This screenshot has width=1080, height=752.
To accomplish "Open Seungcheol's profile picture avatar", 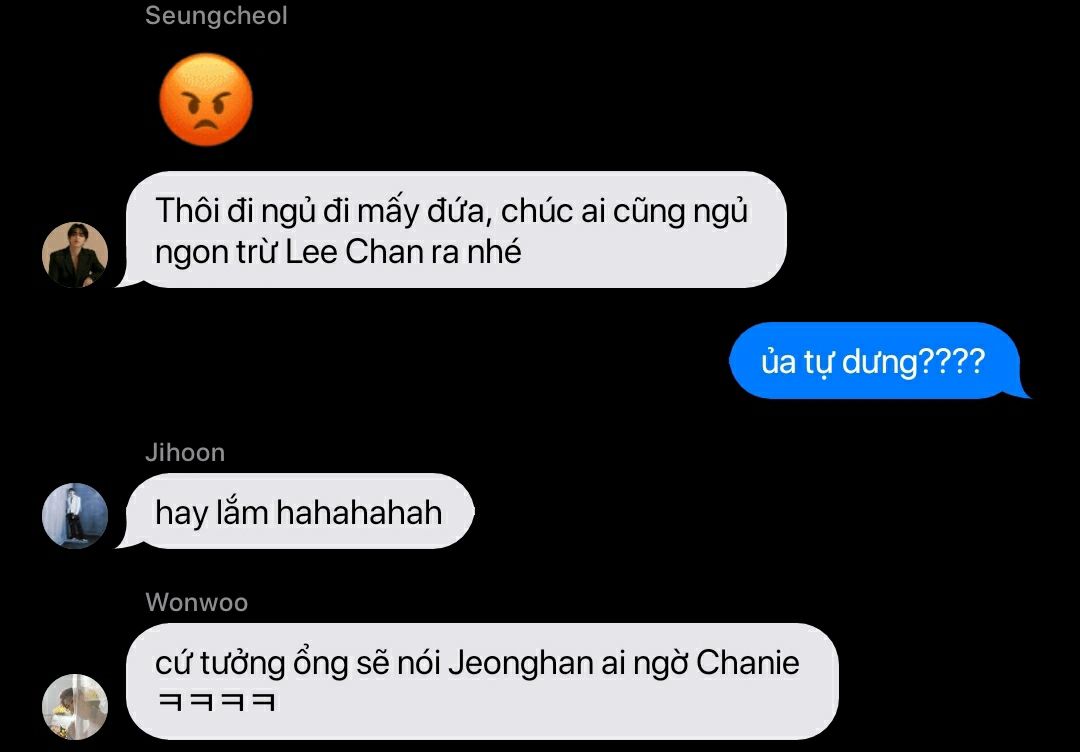I will pos(75,255).
